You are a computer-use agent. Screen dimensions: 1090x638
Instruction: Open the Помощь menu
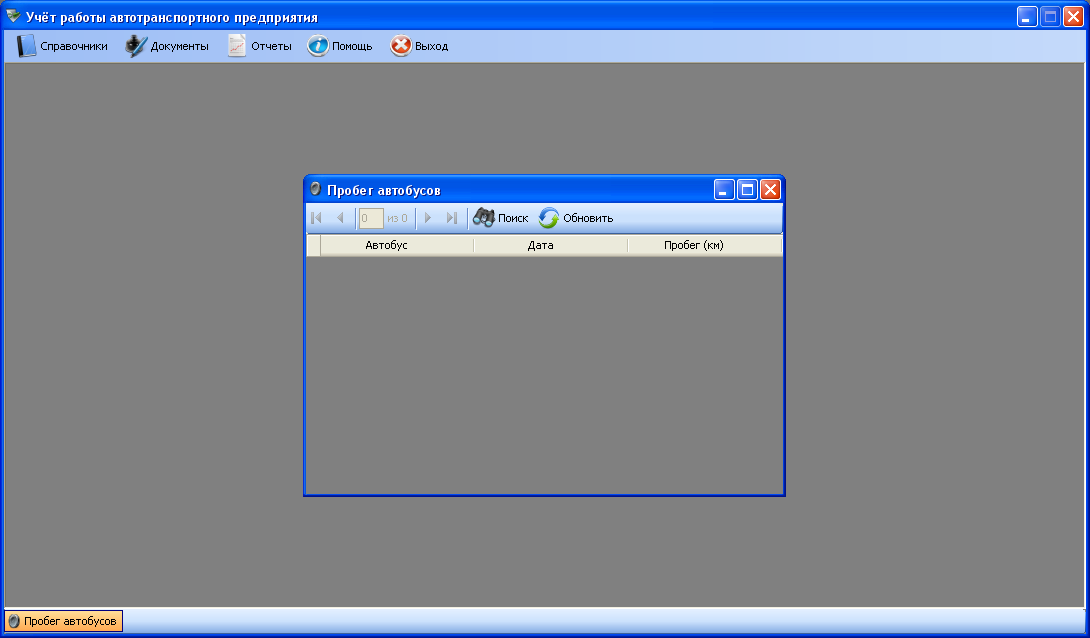point(341,47)
